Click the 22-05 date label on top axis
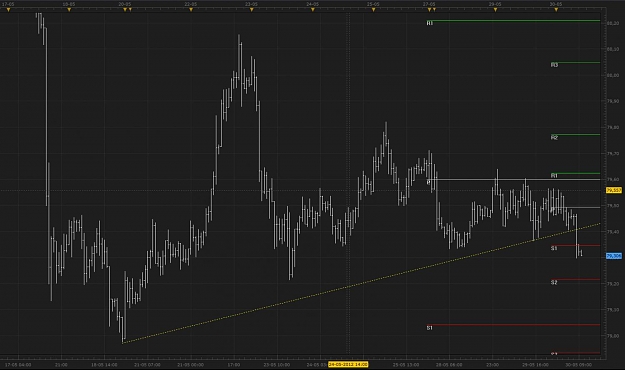 point(191,4)
